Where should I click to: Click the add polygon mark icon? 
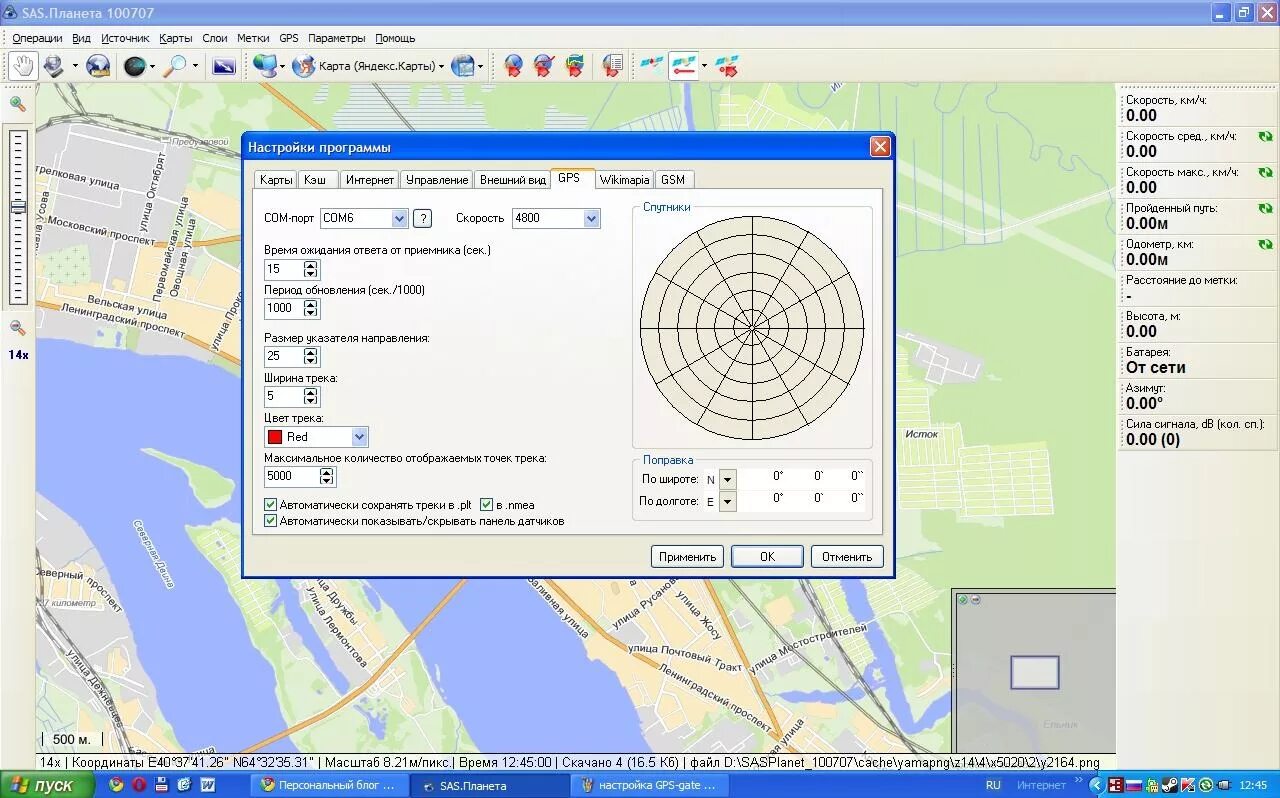[575, 66]
